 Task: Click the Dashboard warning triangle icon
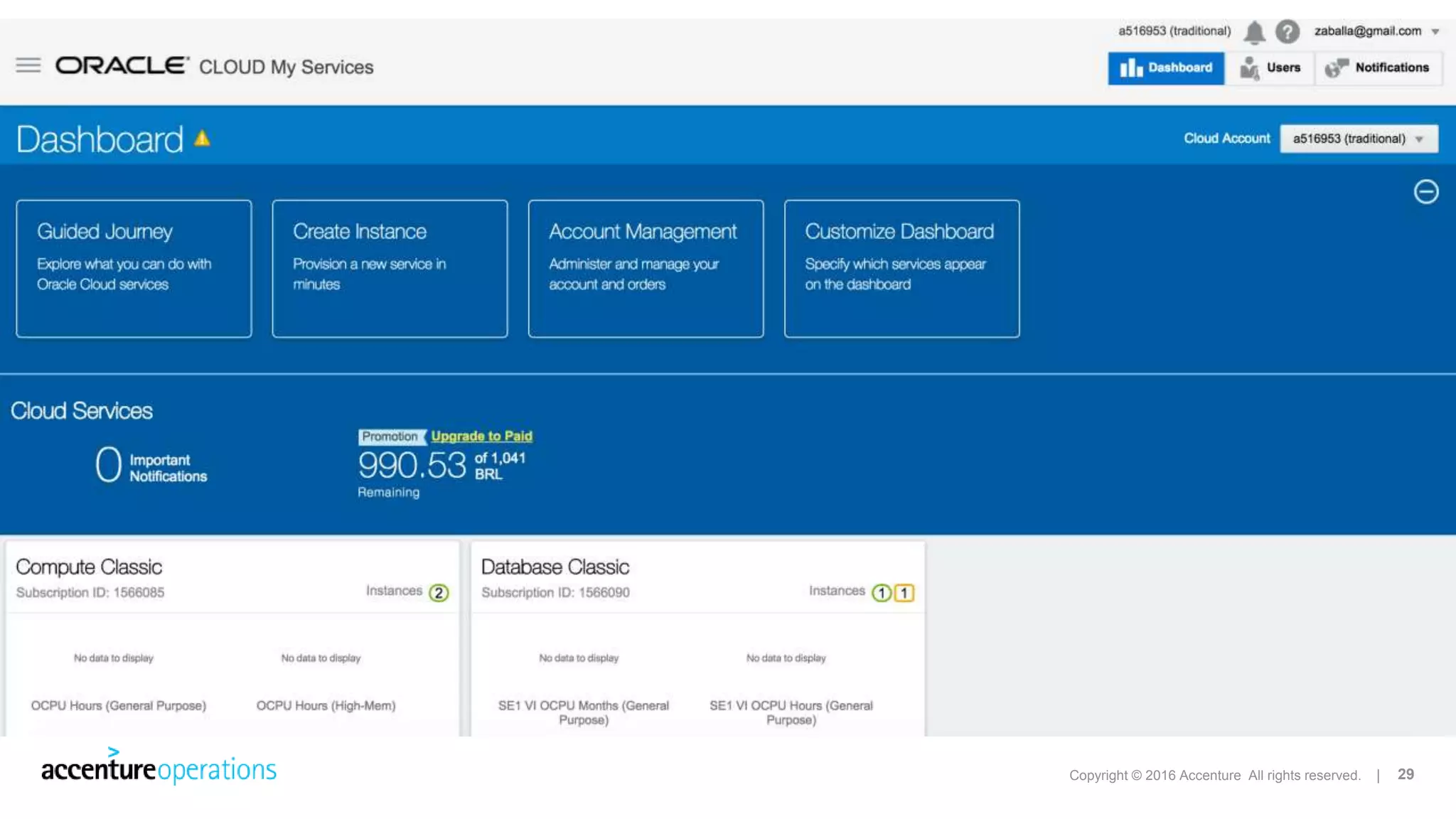pyautogui.click(x=202, y=138)
